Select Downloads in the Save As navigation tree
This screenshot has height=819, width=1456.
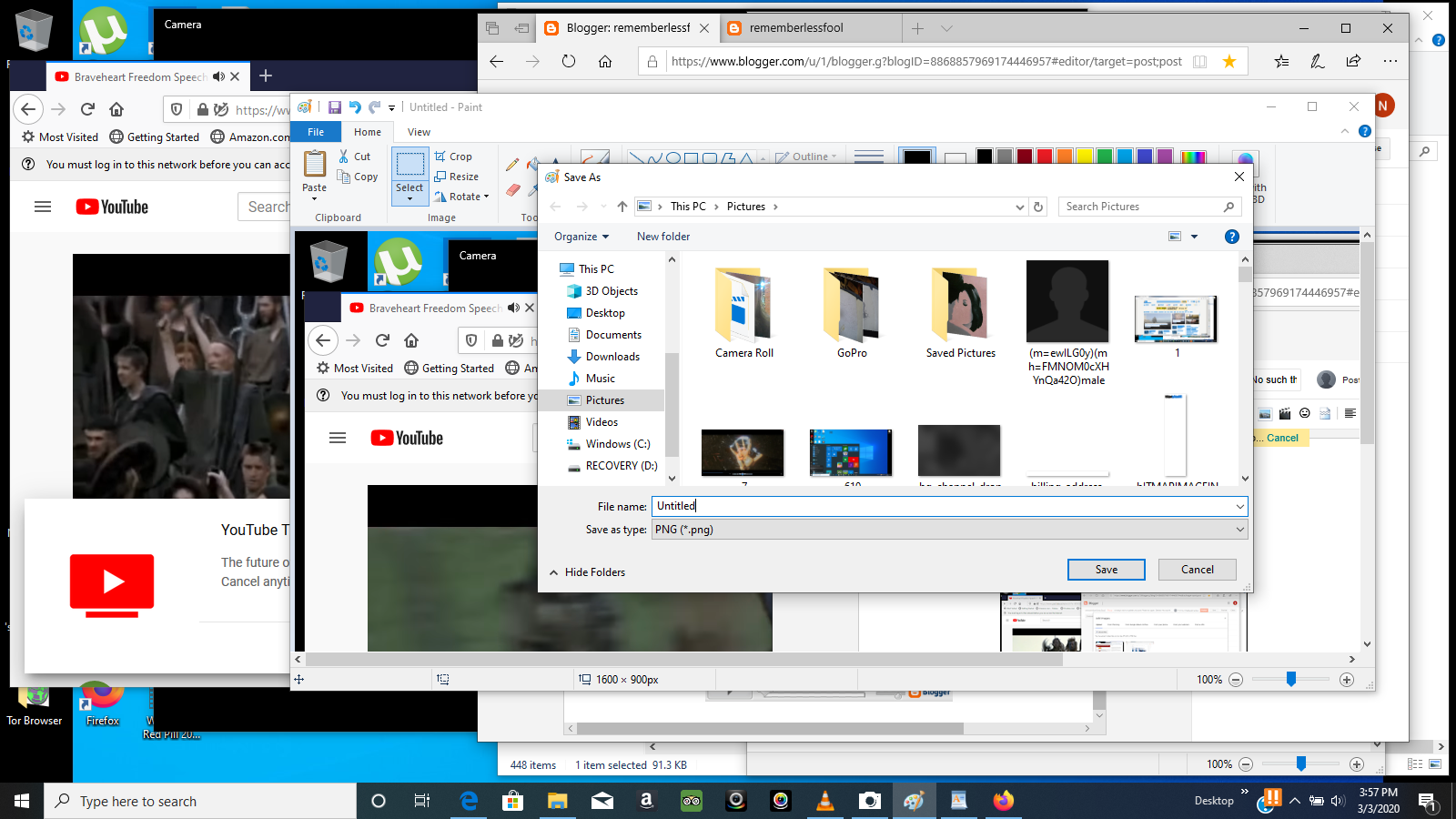[612, 357]
